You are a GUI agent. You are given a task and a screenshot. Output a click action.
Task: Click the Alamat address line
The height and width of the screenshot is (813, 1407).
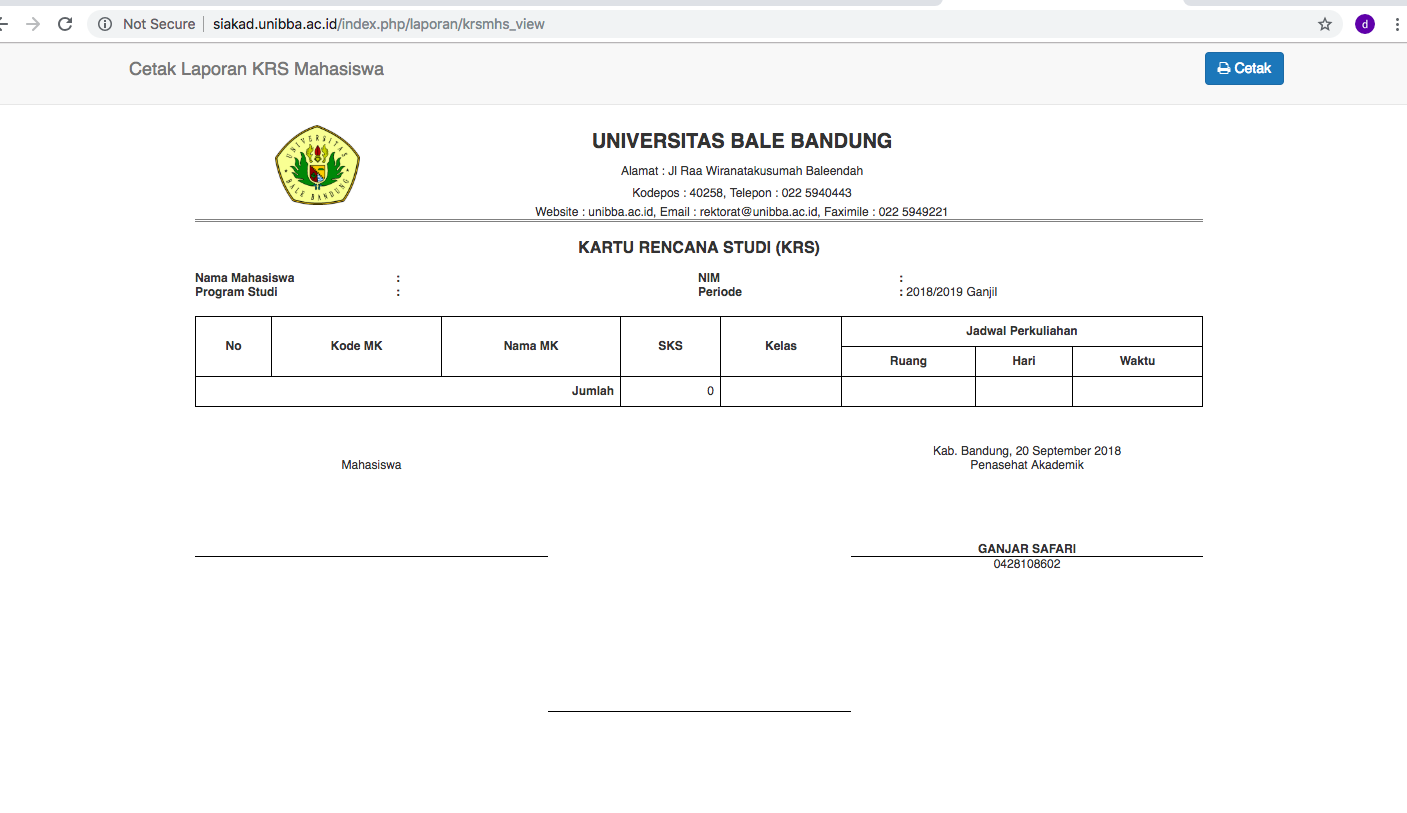742,171
